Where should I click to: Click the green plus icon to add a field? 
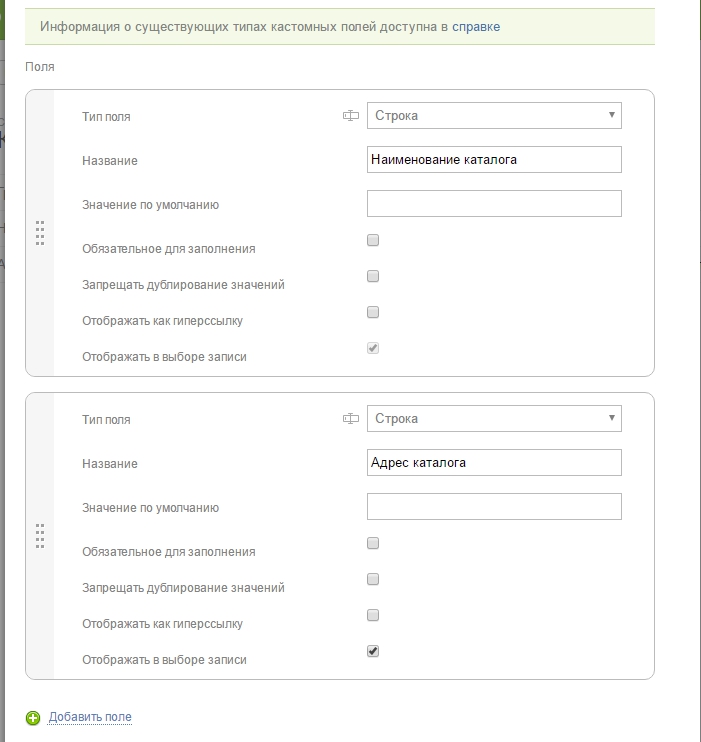click(33, 717)
